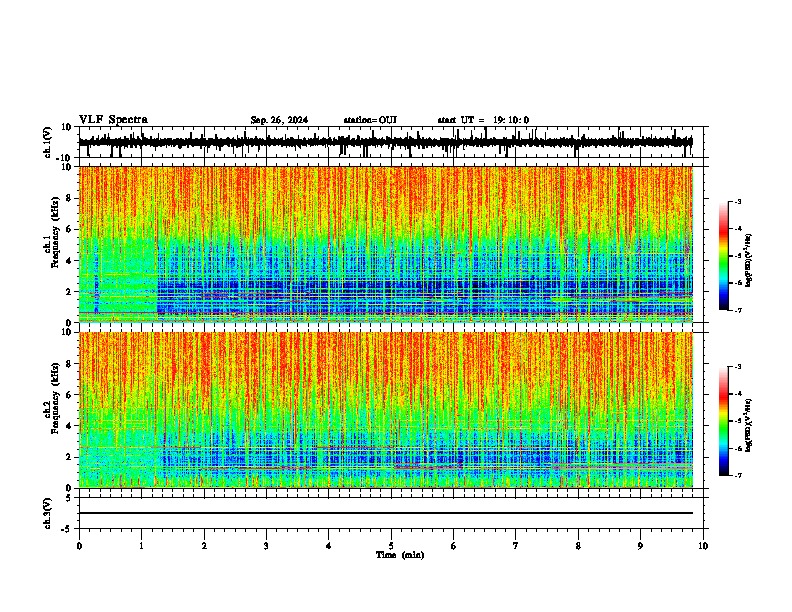Click the date "Sep. 26, 2024" in the header
Screen dimensions: 792x612
(279, 120)
